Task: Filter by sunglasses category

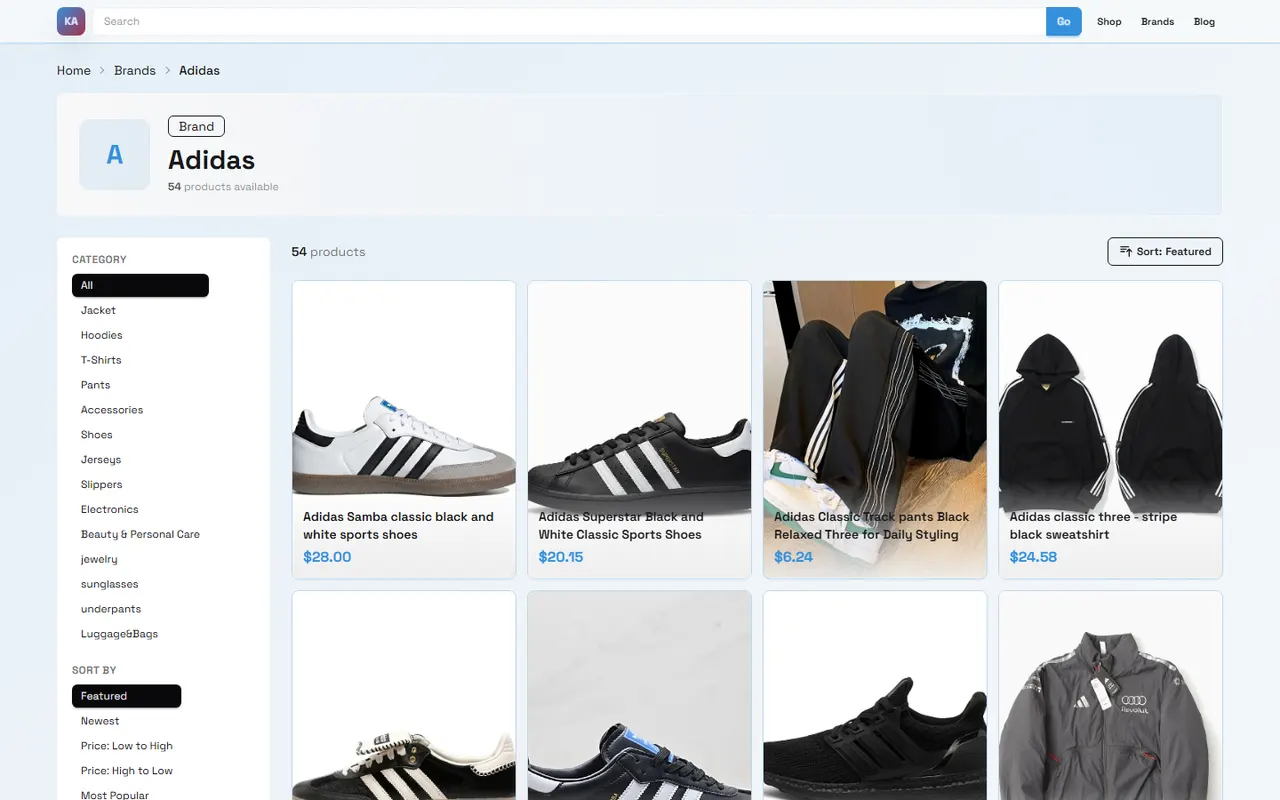Action: click(x=110, y=585)
